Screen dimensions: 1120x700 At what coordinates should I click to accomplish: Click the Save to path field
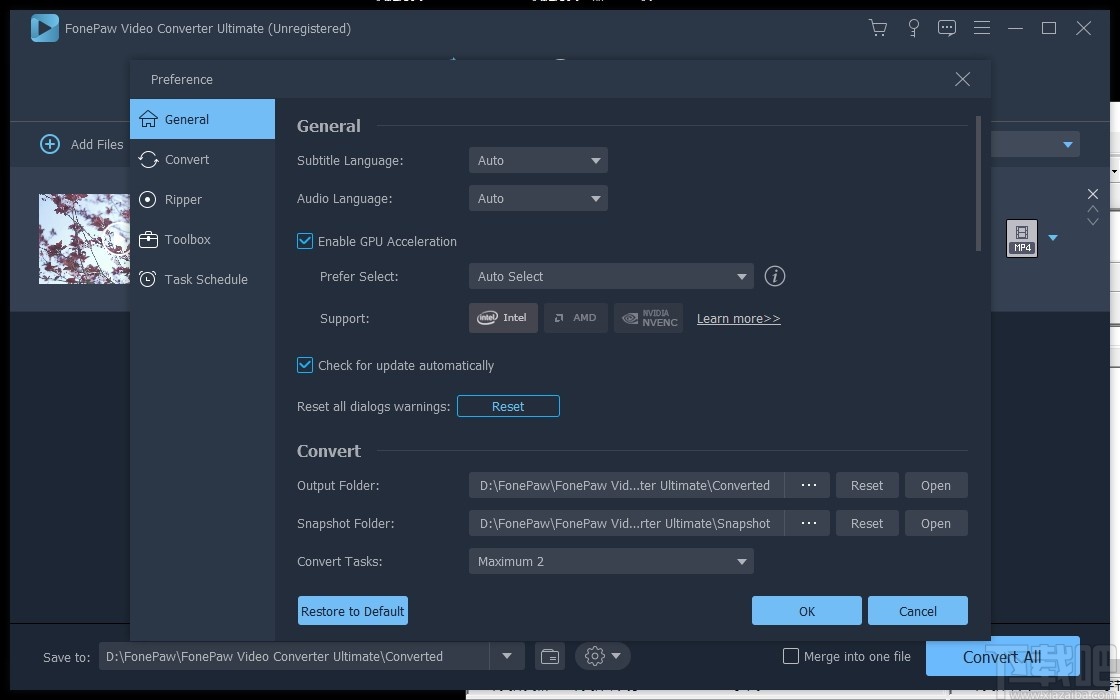pyautogui.click(x=300, y=657)
